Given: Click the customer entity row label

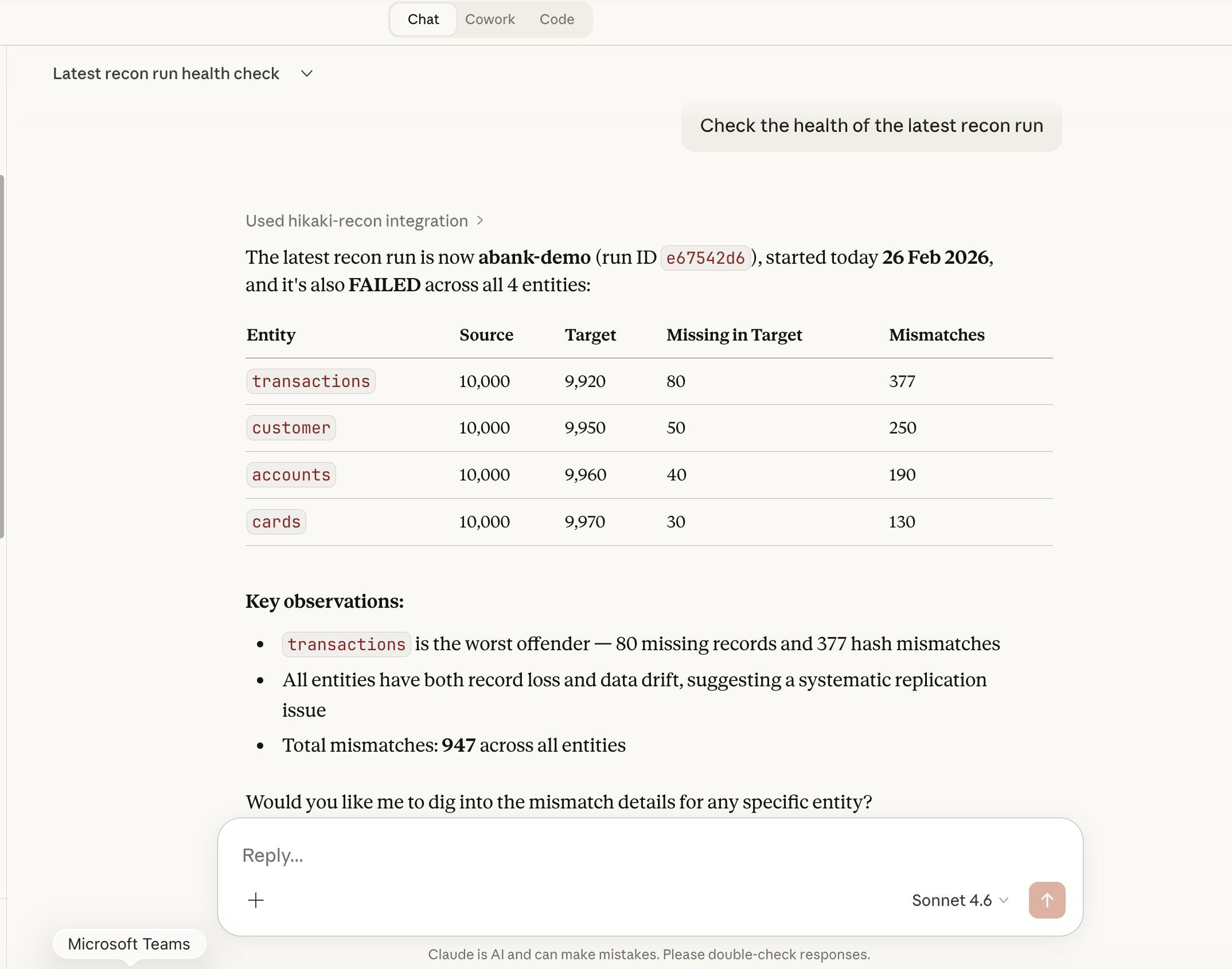Looking at the screenshot, I should (x=291, y=428).
